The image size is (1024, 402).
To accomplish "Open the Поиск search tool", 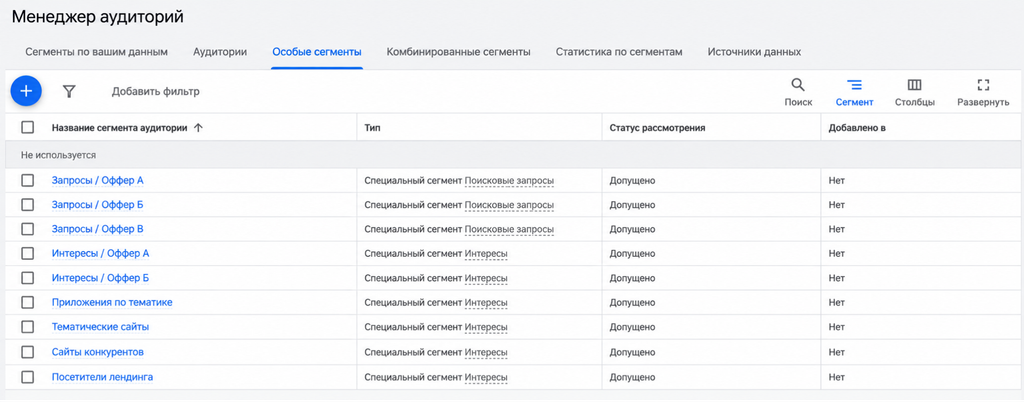I will click(x=798, y=93).
